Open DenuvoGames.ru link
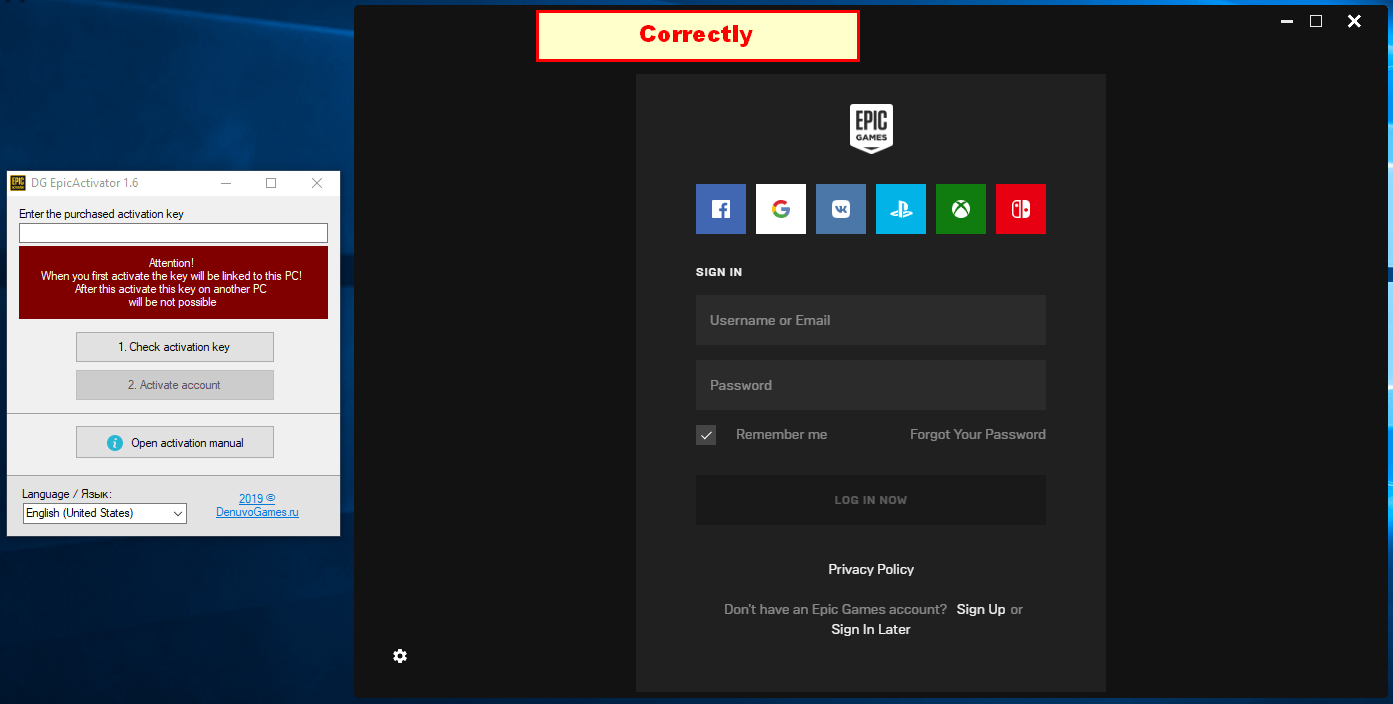Viewport: 1393px width, 704px height. tap(257, 512)
